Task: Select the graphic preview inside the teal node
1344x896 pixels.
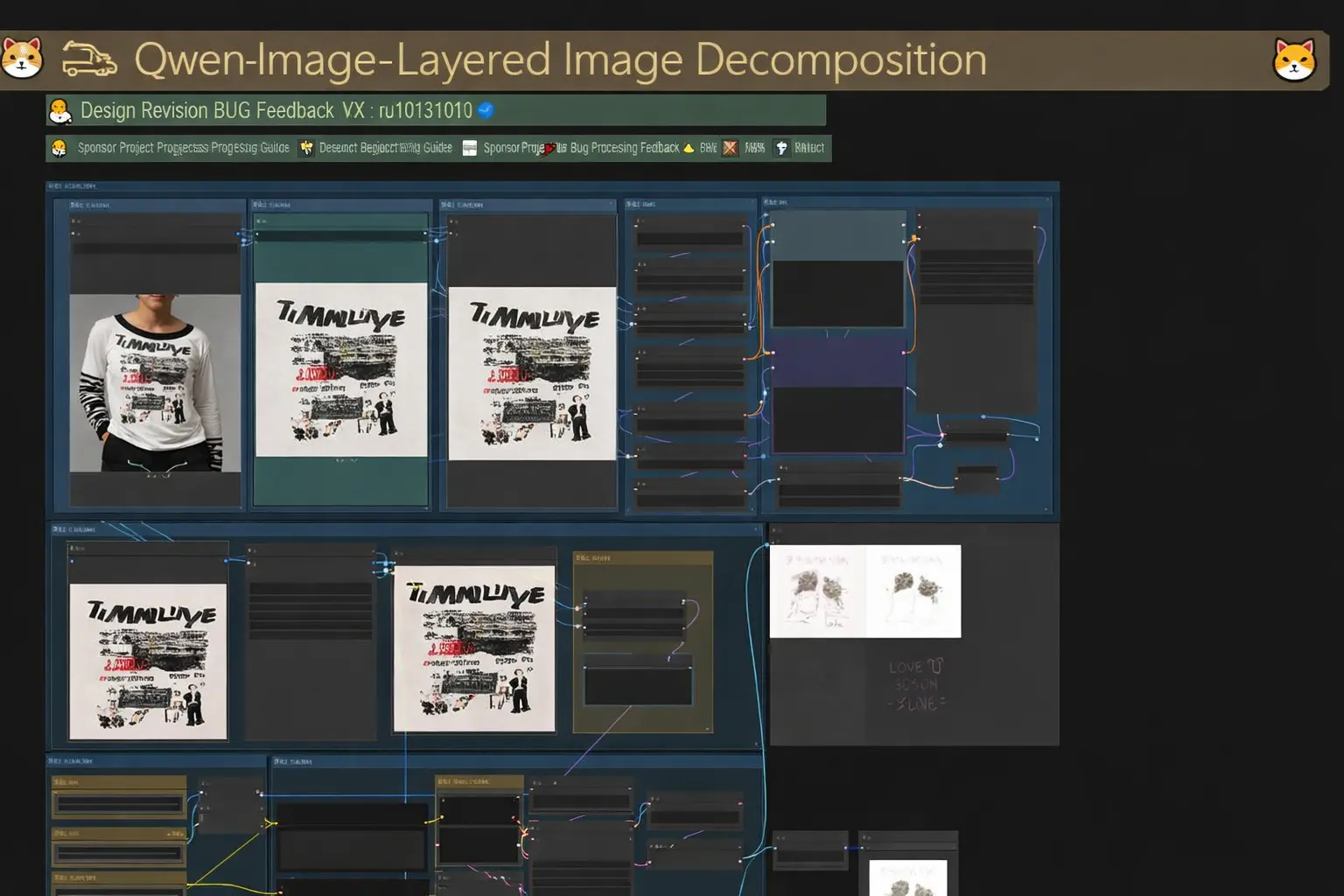Action: tap(341, 369)
